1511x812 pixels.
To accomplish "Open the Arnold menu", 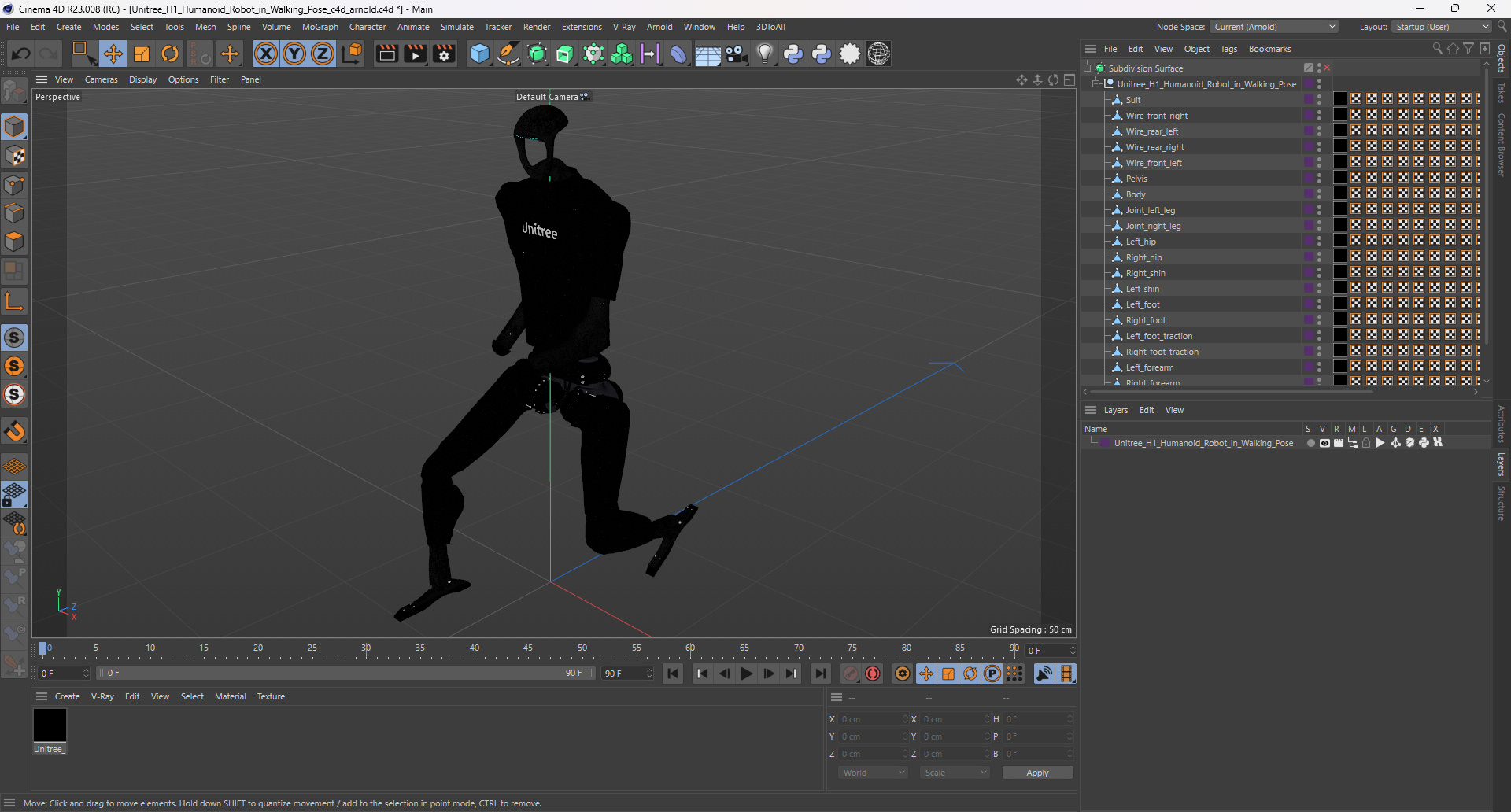I will [659, 27].
